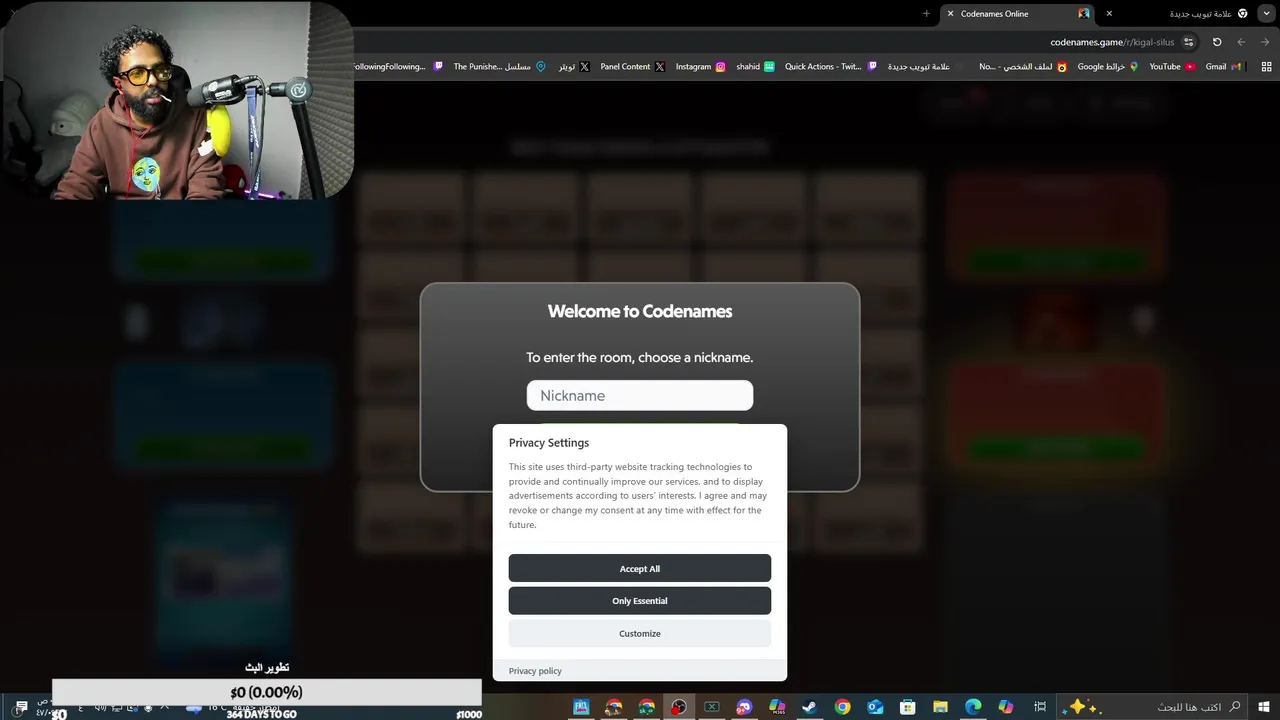Image resolution: width=1280 pixels, height=720 pixels.
Task: Launch Microsoft Edge from taskbar
Action: pos(973,707)
